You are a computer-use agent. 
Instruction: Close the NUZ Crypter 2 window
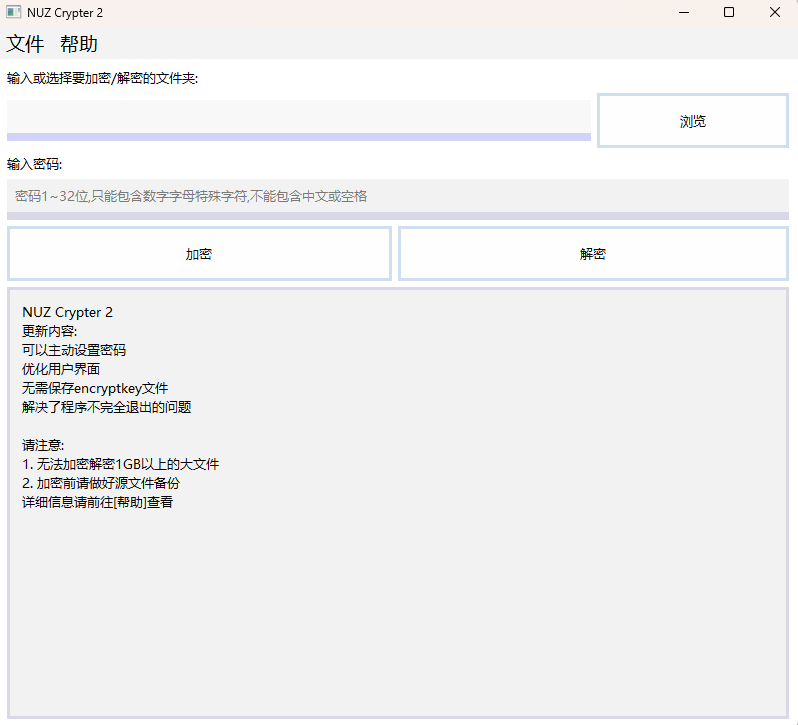tap(775, 12)
